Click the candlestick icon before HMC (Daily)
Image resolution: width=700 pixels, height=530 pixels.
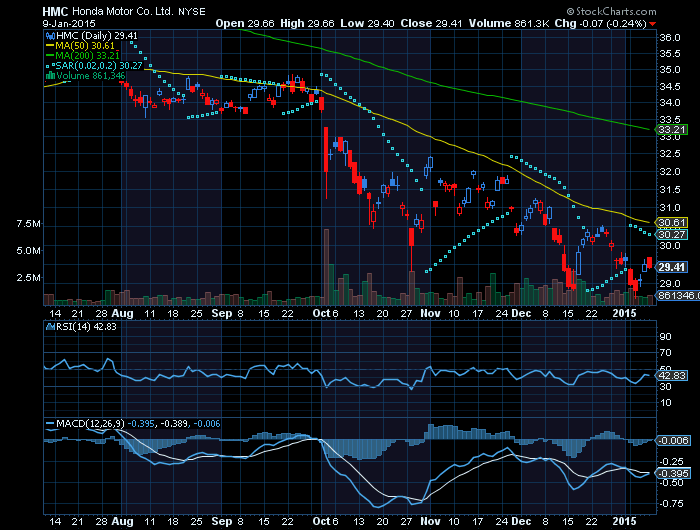(50, 36)
